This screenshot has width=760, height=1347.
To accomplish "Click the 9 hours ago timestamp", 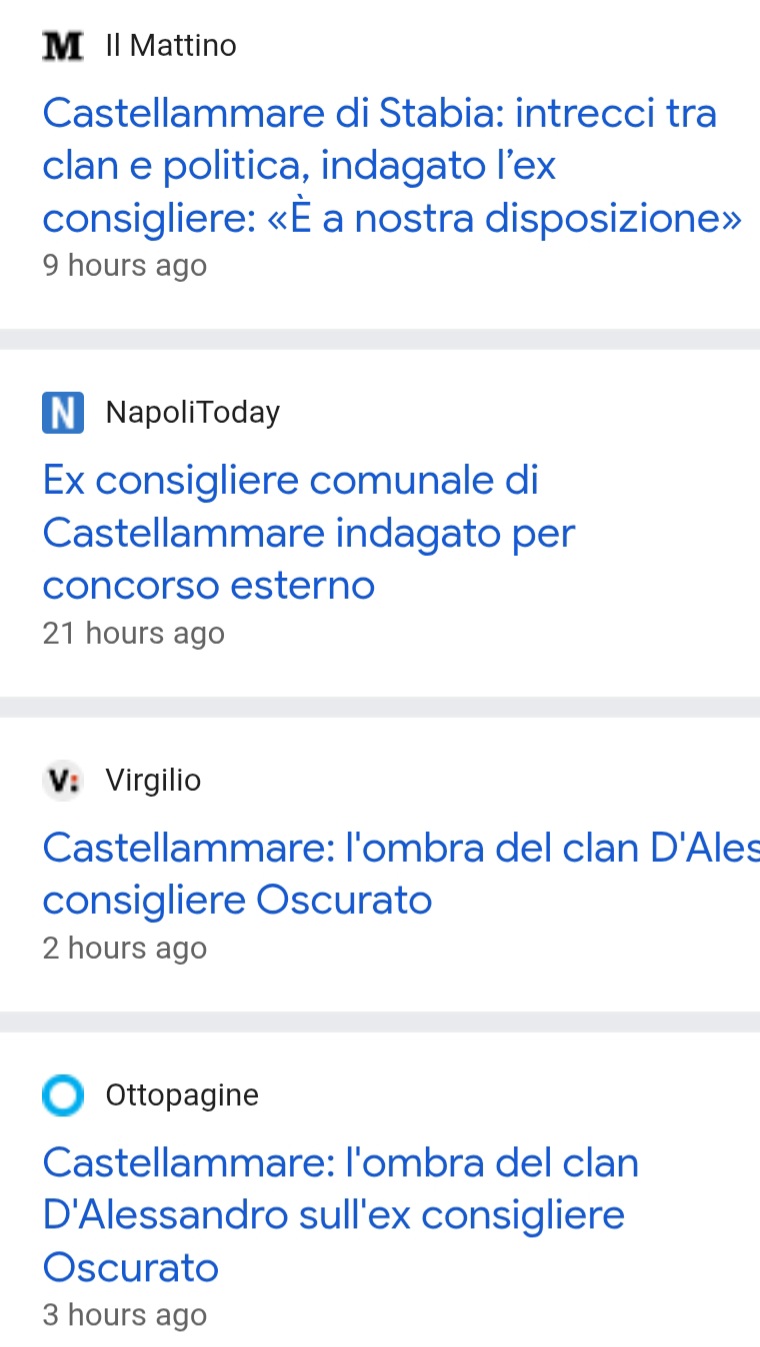I will tap(124, 265).
